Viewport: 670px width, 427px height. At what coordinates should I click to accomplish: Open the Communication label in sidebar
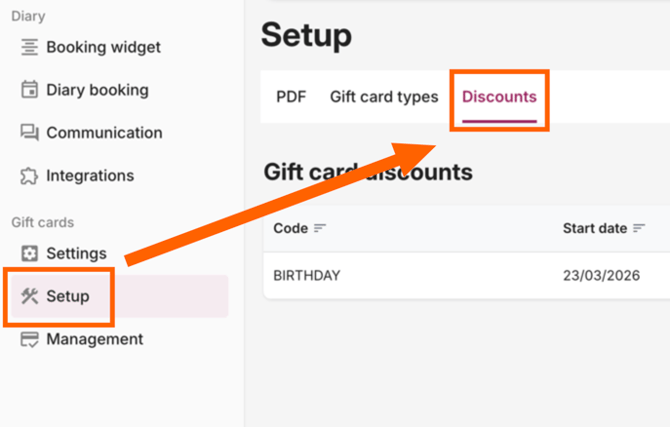[x=104, y=133]
